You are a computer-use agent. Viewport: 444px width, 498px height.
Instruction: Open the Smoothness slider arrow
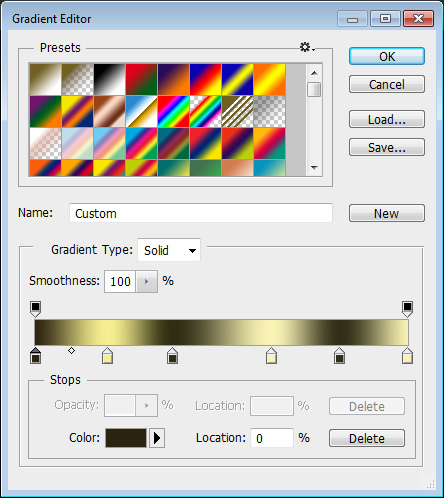pyautogui.click(x=146, y=282)
